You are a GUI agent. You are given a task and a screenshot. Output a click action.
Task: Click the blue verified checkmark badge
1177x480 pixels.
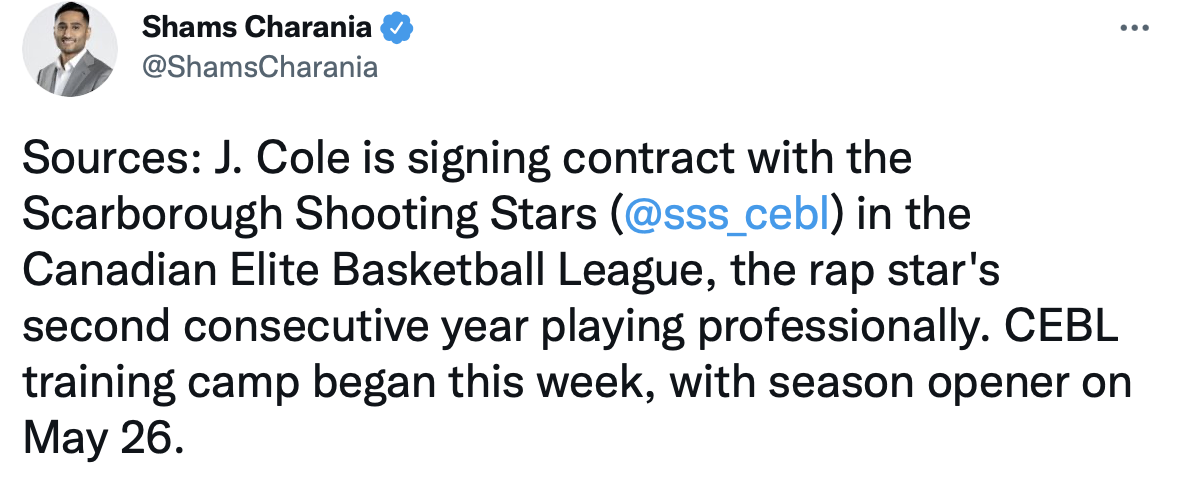coord(400,29)
